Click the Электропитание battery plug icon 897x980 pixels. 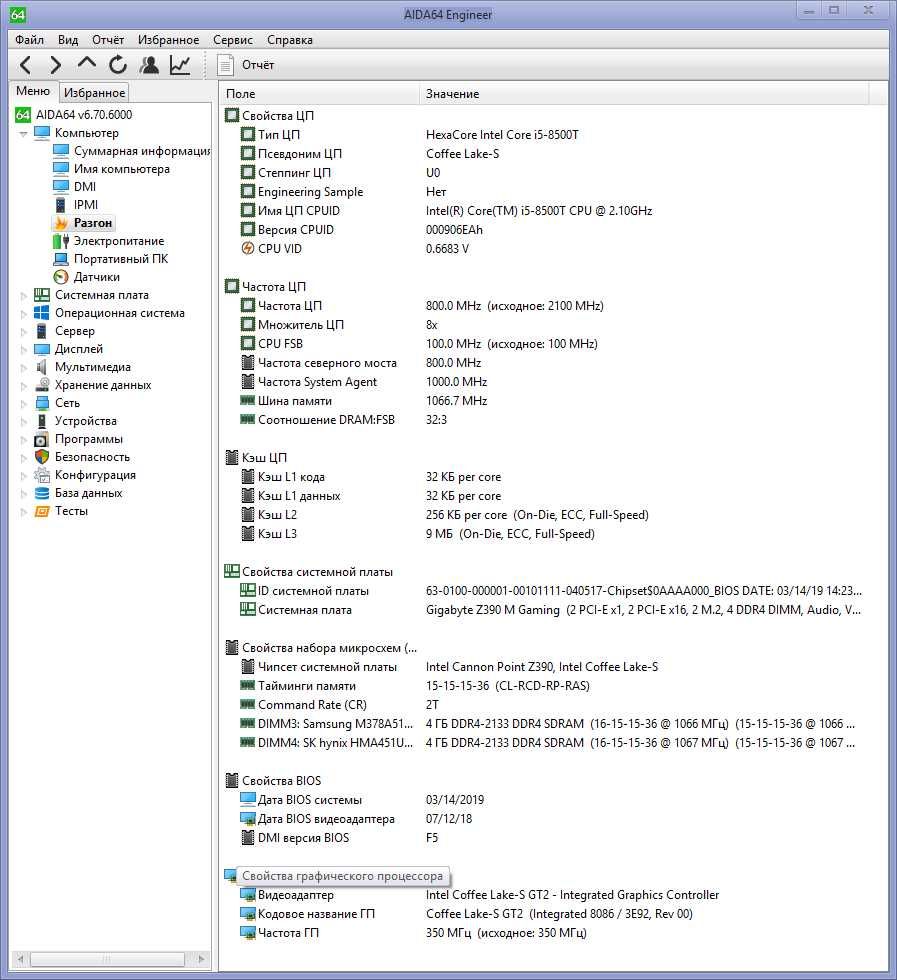click(61, 241)
